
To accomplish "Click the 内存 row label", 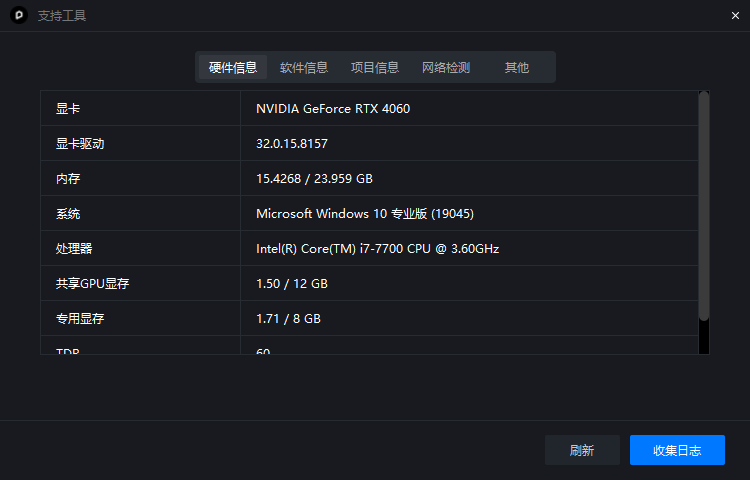I will click(x=68, y=179).
